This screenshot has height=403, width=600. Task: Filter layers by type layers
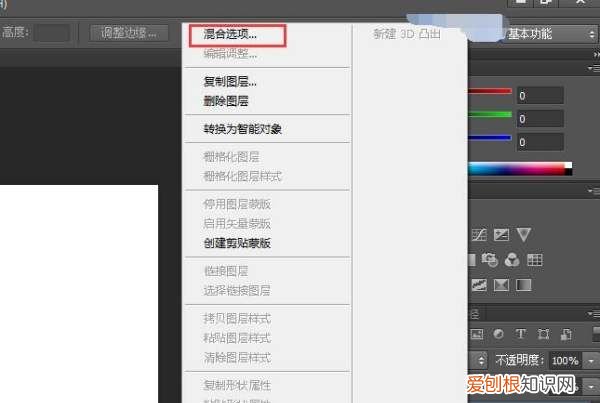click(520, 334)
